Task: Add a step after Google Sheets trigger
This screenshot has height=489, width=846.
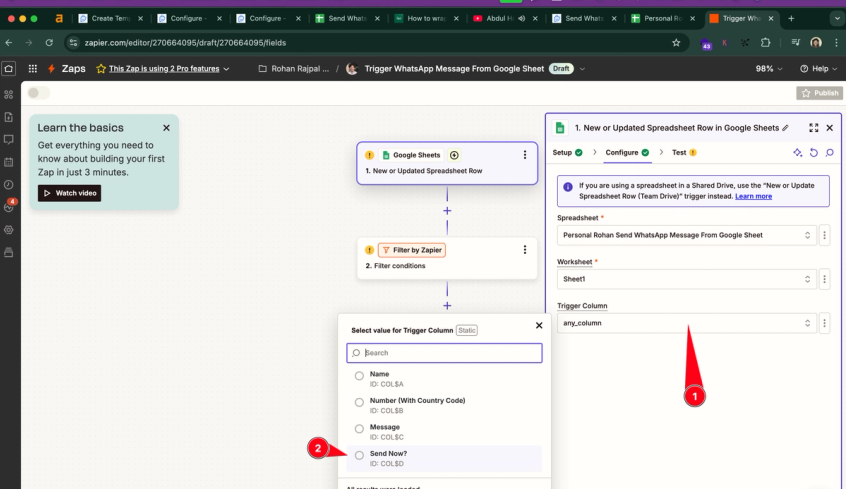Action: [x=447, y=210]
